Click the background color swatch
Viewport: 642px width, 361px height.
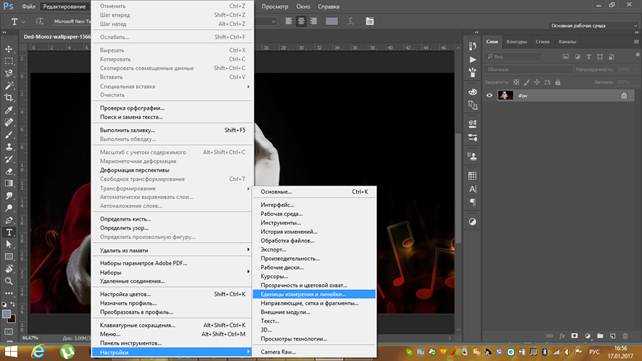11,318
